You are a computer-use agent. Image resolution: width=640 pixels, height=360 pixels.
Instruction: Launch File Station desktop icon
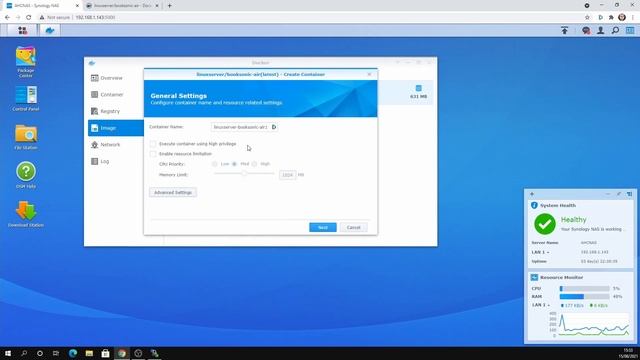(x=26, y=137)
